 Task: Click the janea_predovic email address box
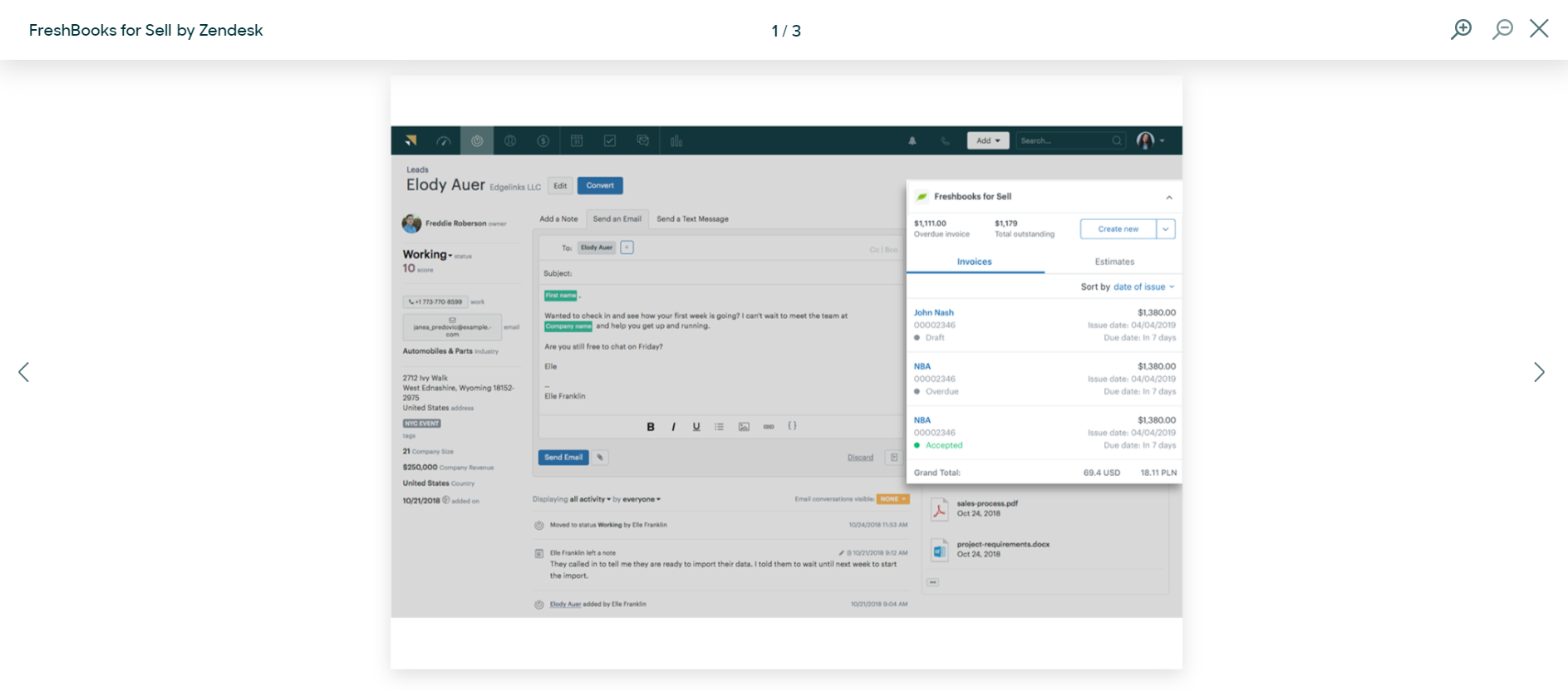pos(452,327)
